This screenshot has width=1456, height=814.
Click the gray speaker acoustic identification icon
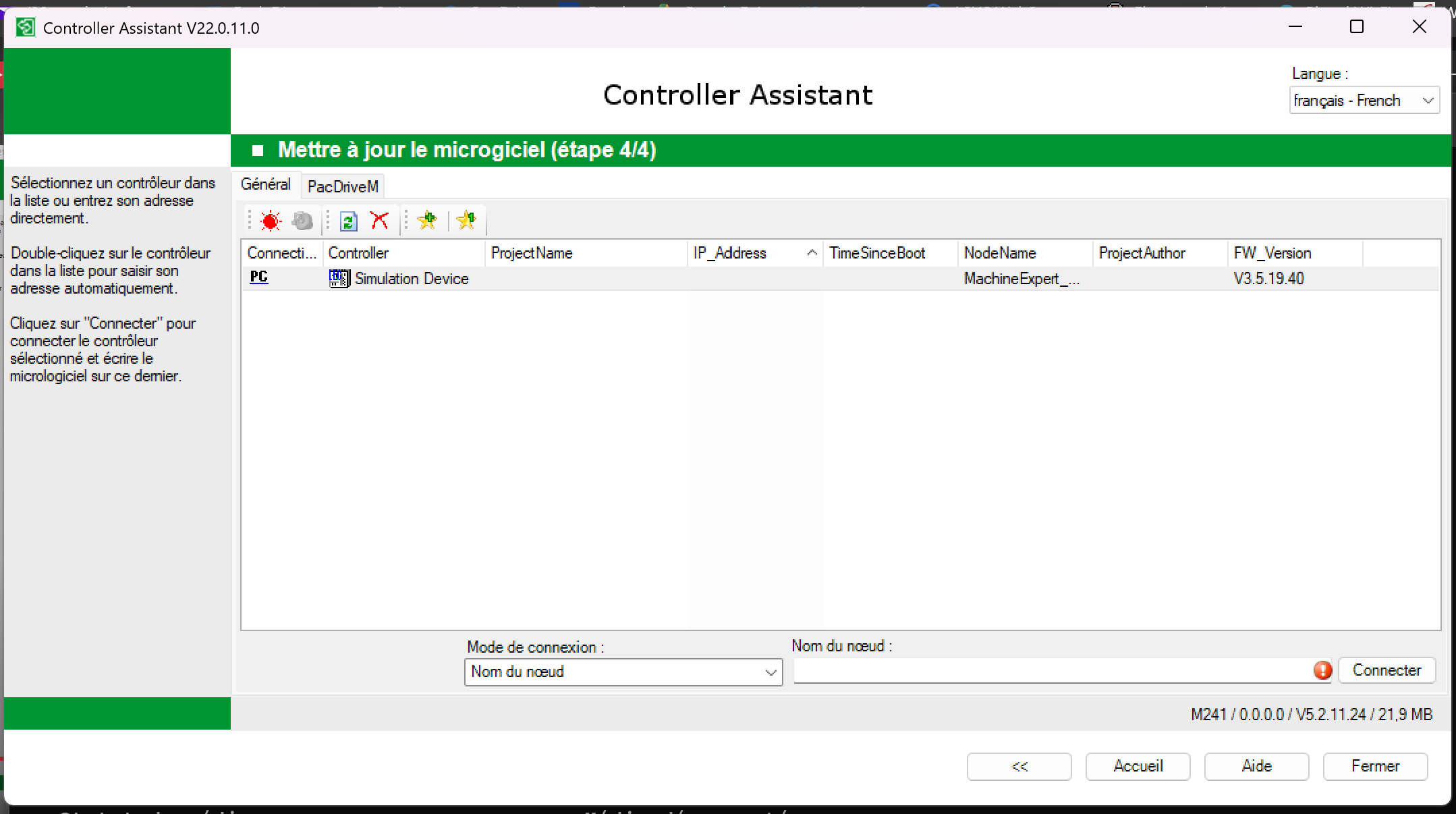pos(302,221)
